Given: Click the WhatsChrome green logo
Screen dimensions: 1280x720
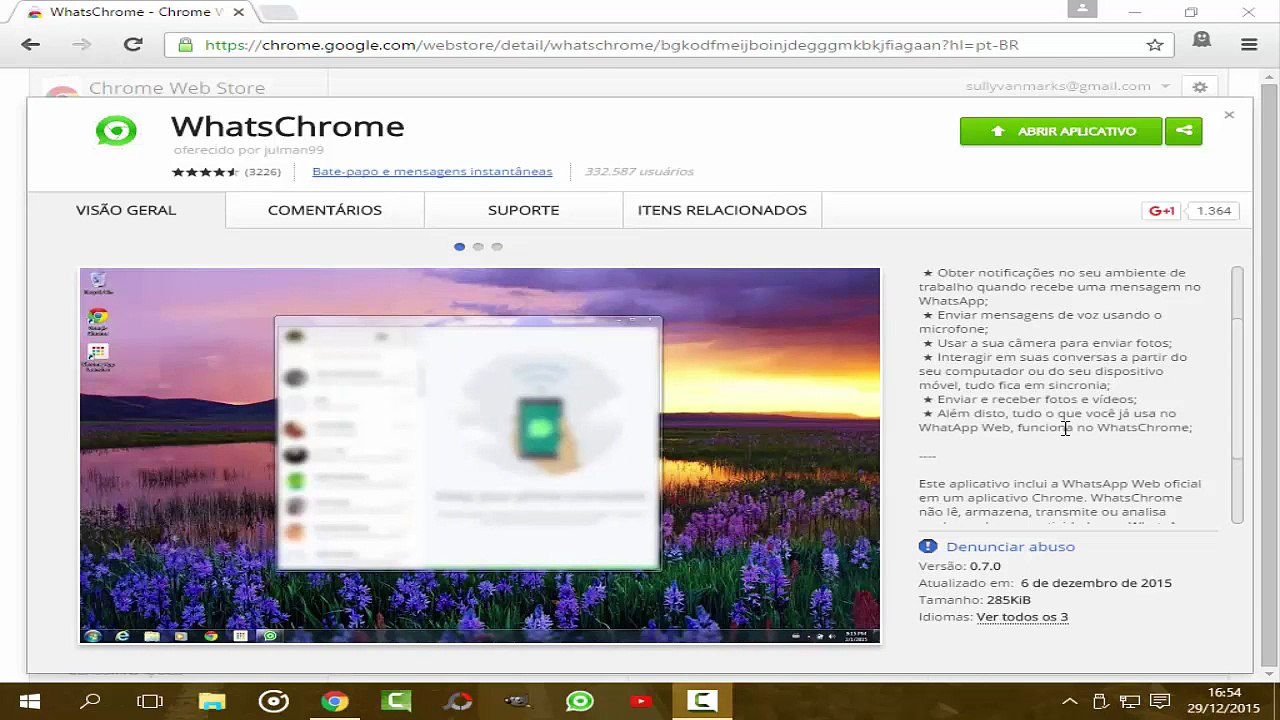Looking at the screenshot, I should (x=116, y=131).
